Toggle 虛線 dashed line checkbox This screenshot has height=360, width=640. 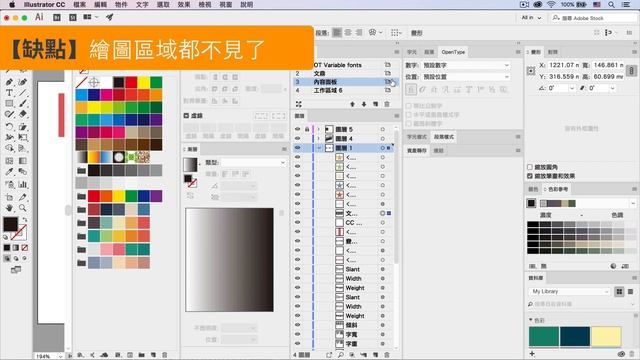(186, 116)
